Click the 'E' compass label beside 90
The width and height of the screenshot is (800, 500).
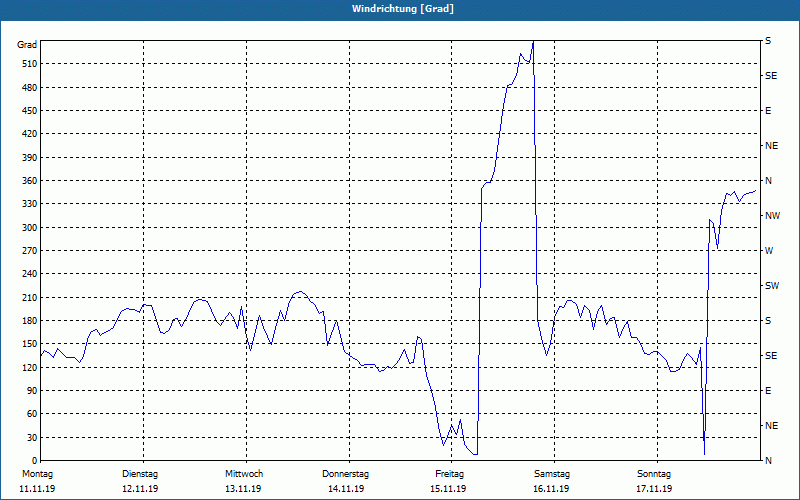[768, 391]
